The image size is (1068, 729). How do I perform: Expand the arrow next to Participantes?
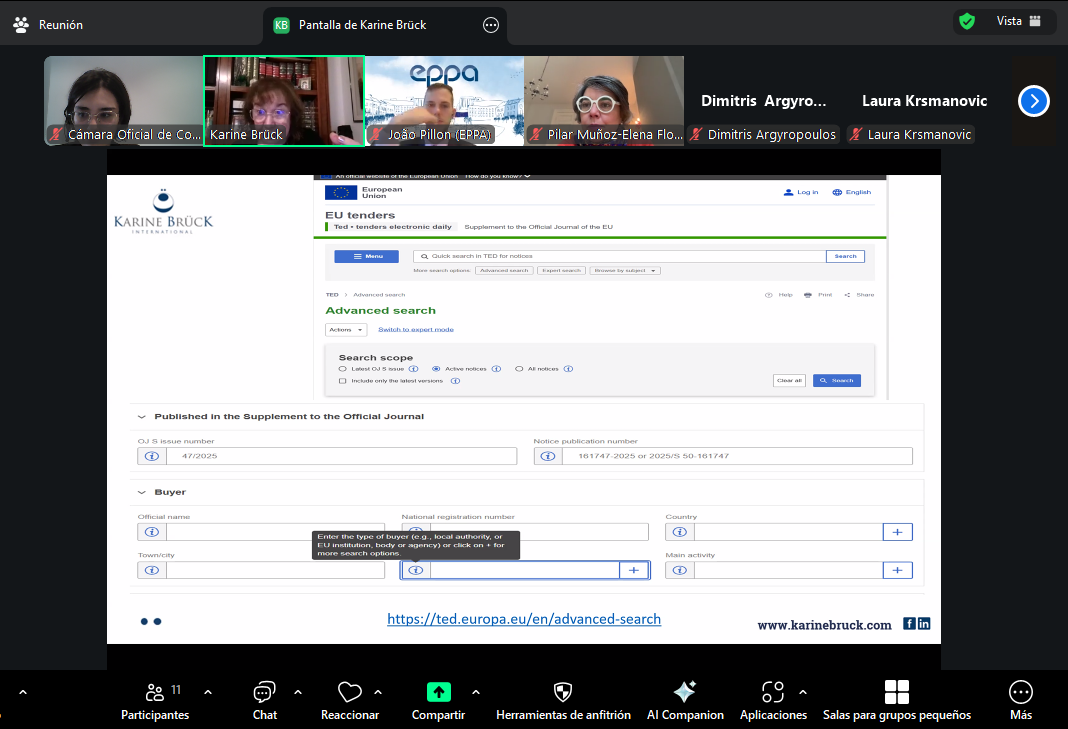(208, 692)
